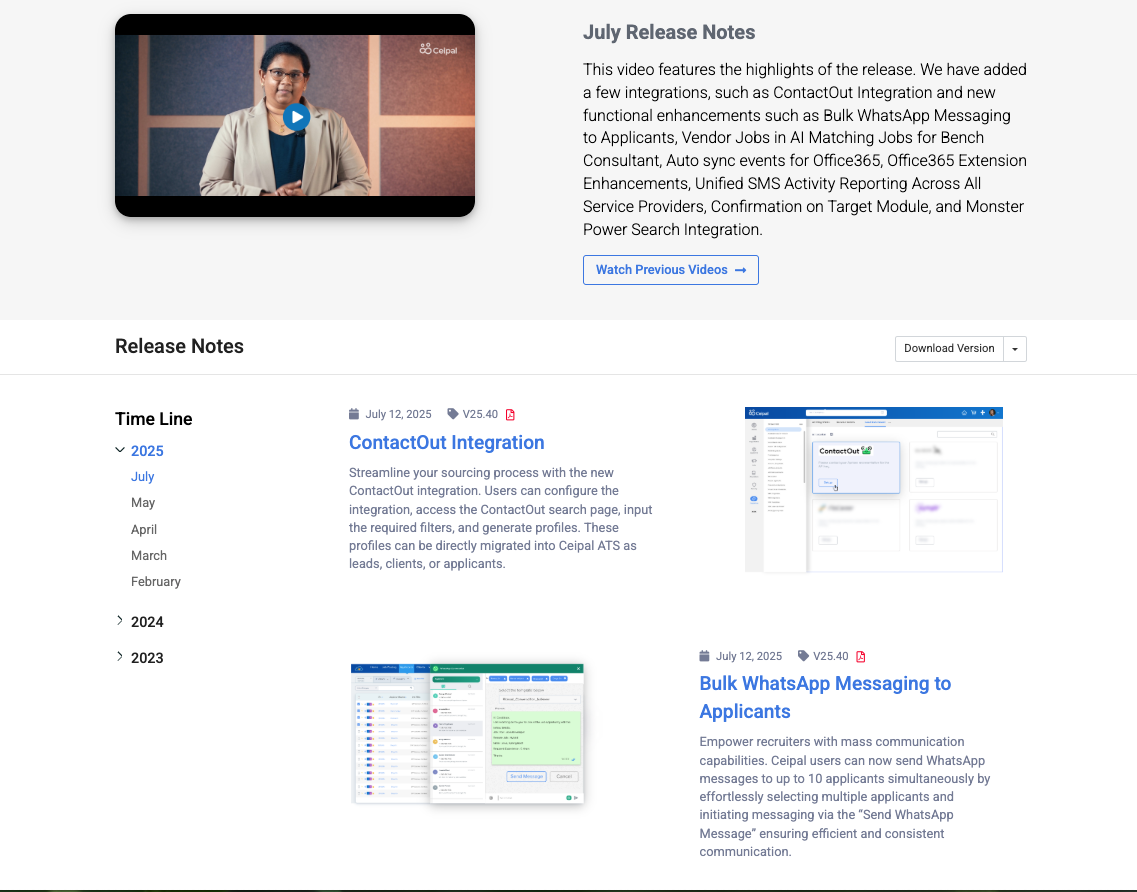1137x892 pixels.
Task: Open the Bulk WhatsApp Messaging screenshot thumbnail
Action: pos(468,734)
